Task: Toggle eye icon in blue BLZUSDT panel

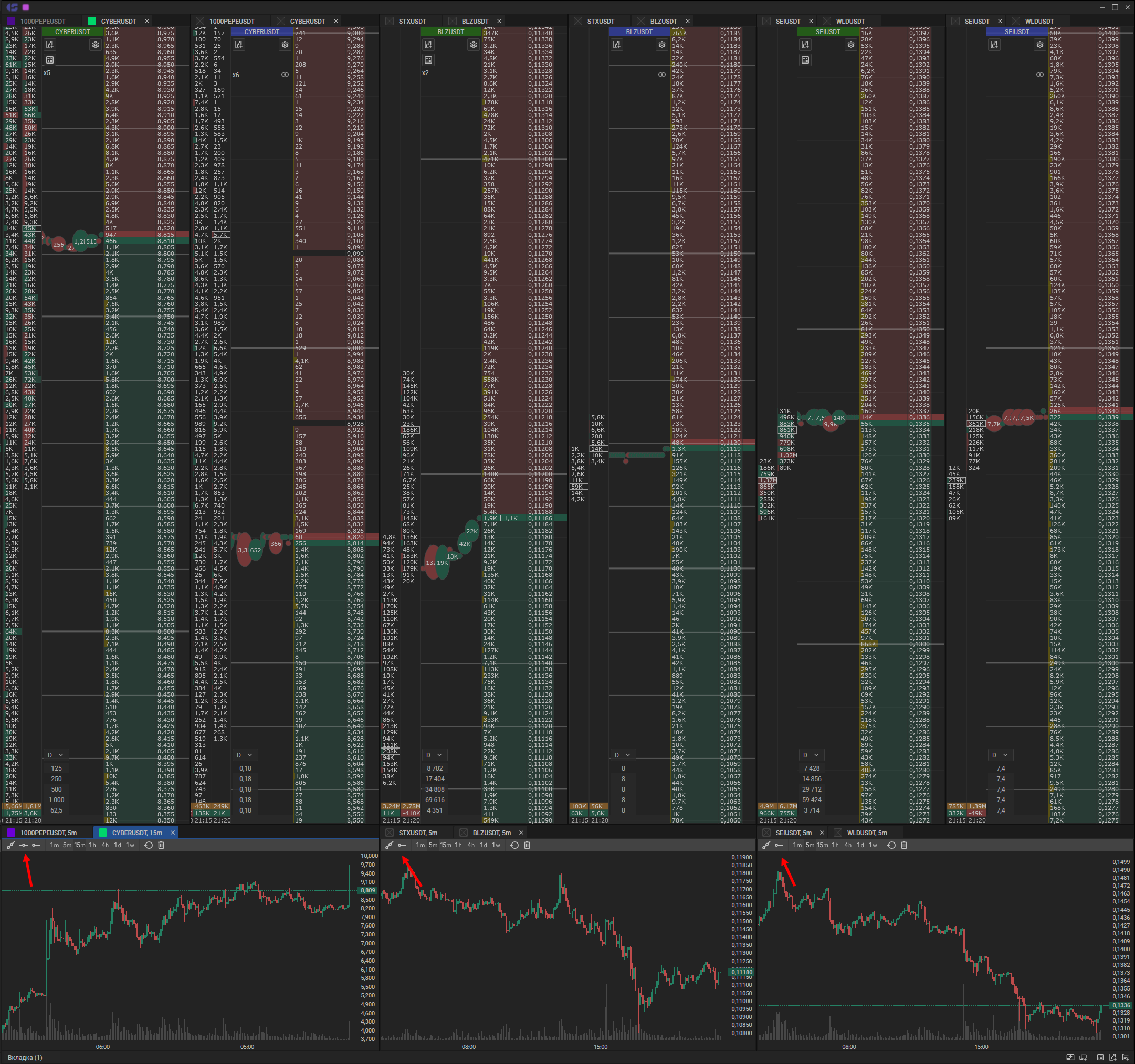Action: (661, 75)
